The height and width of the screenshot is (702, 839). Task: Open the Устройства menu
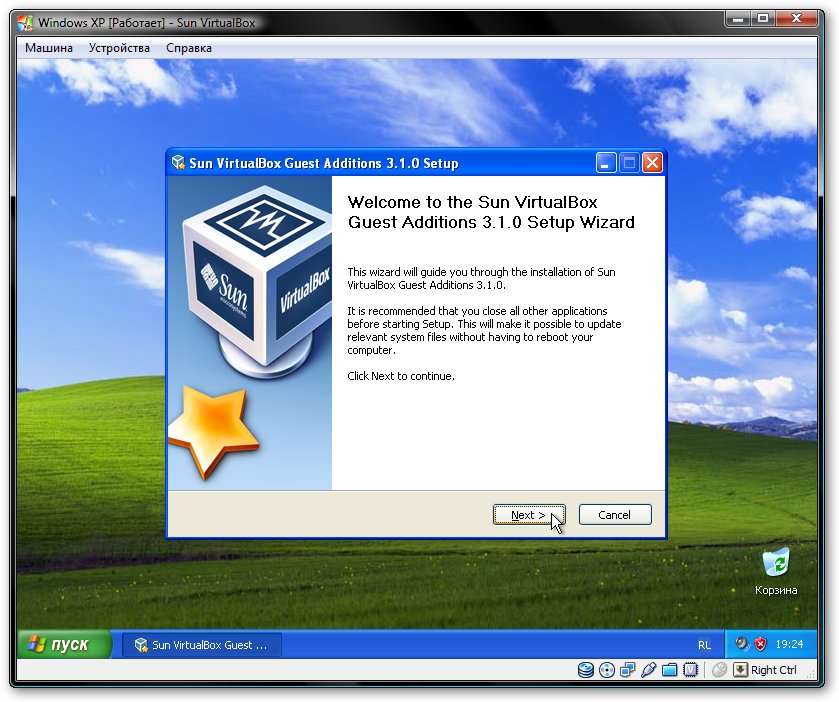[119, 48]
